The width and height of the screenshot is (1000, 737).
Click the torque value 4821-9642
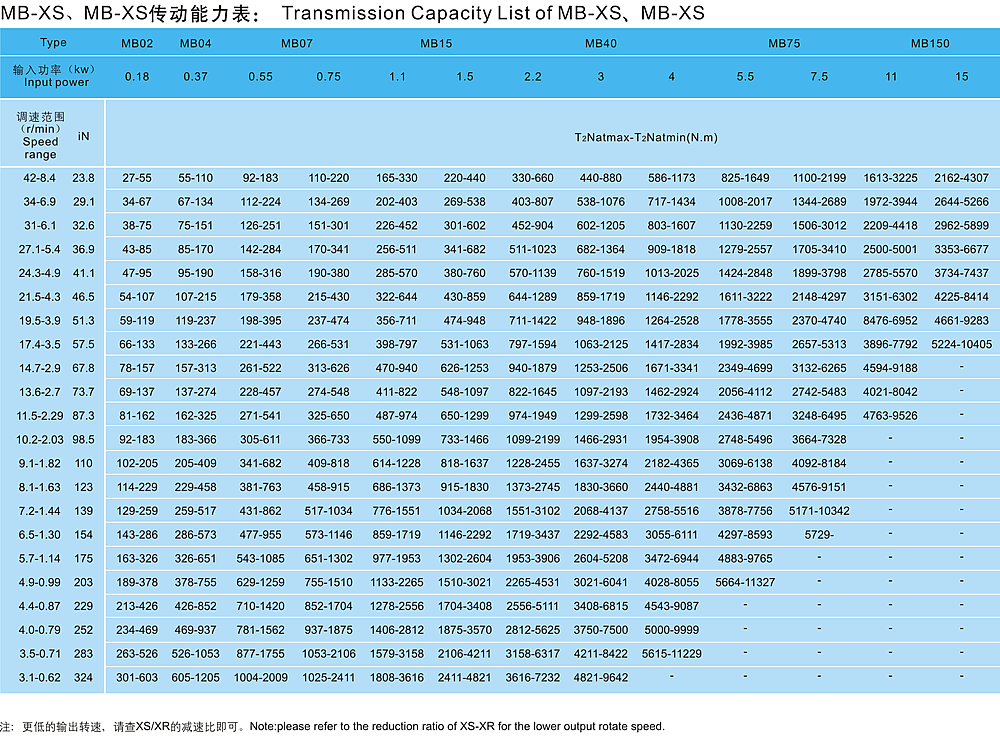coord(600,677)
